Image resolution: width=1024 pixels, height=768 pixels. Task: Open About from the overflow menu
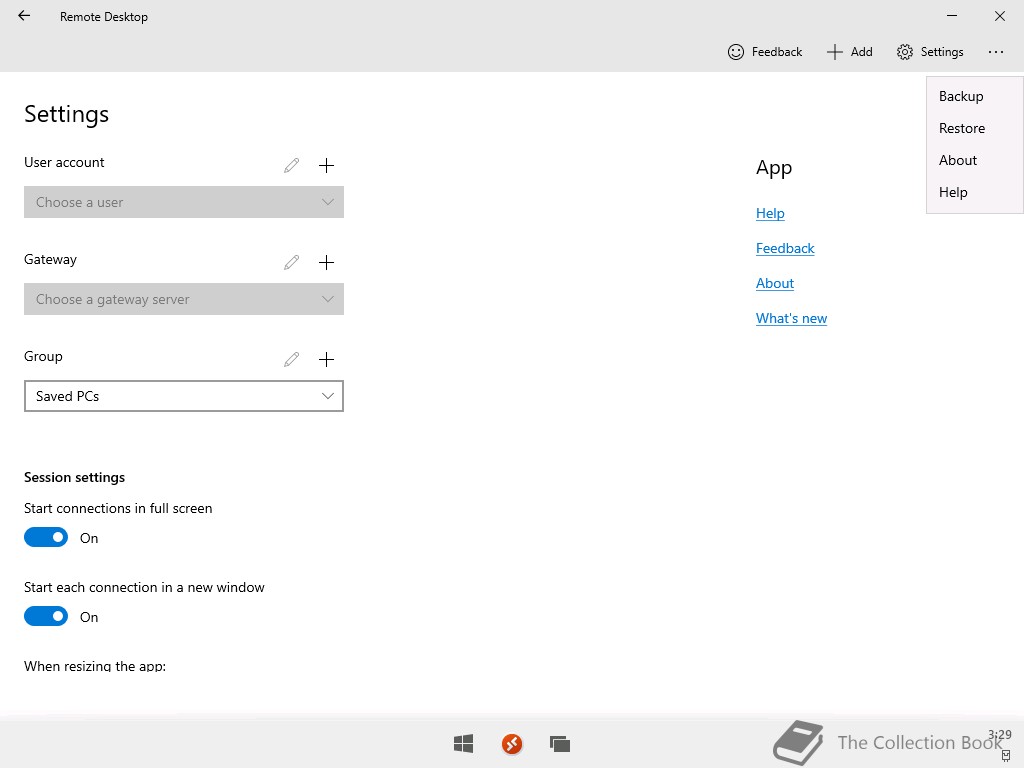point(974,160)
